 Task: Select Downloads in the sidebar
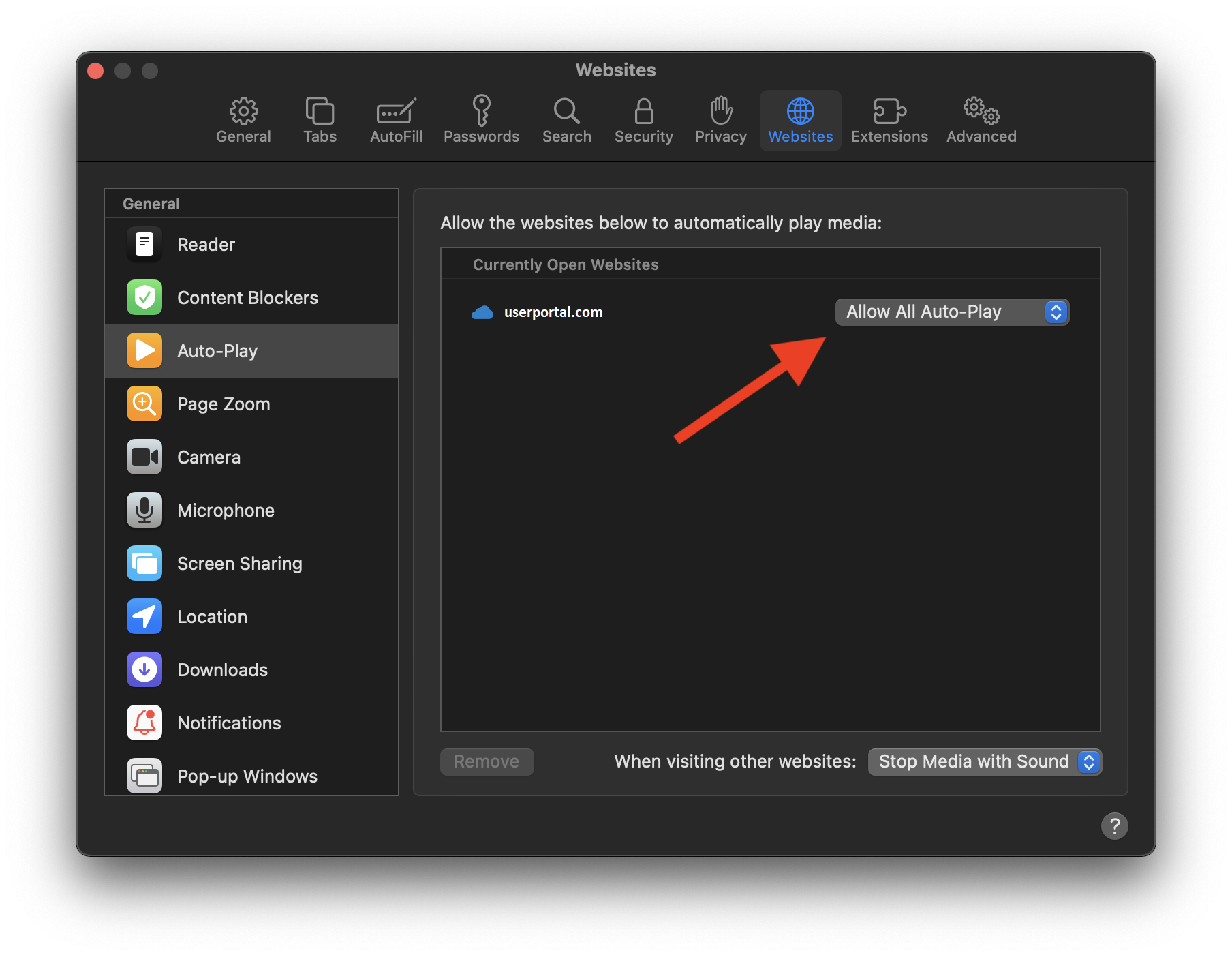point(222,670)
